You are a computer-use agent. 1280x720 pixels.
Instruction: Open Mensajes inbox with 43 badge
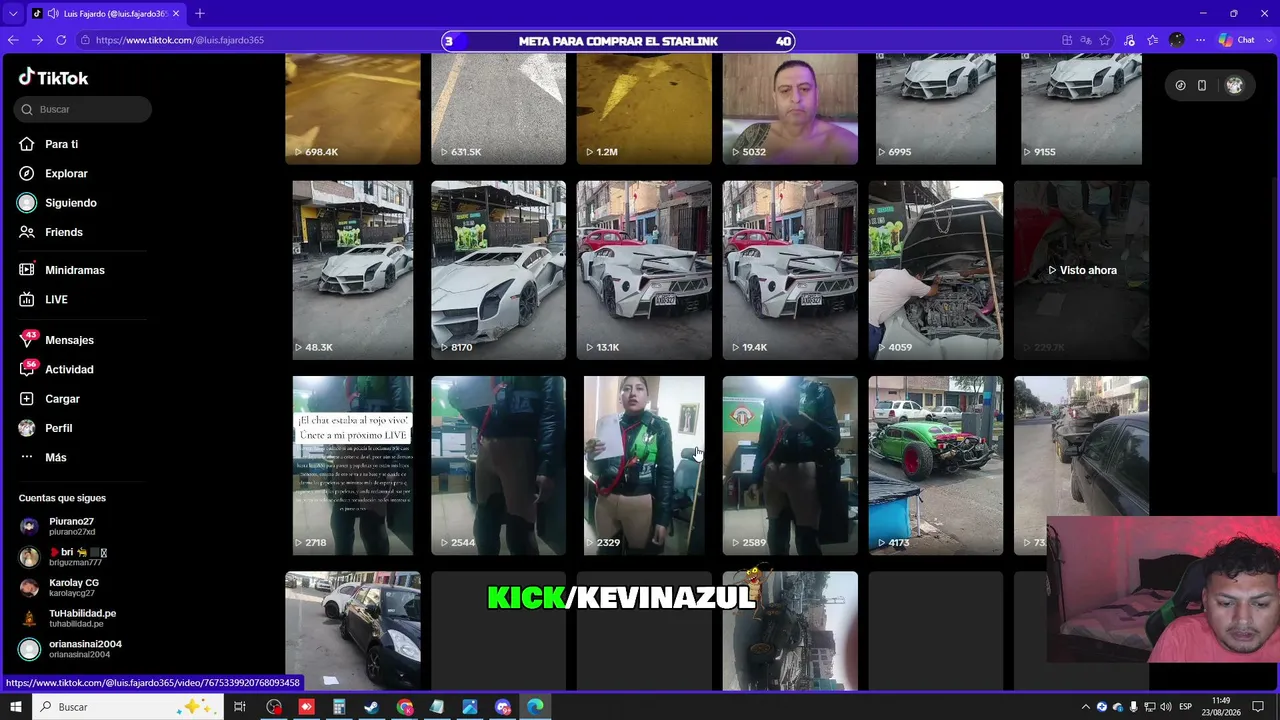point(56,340)
